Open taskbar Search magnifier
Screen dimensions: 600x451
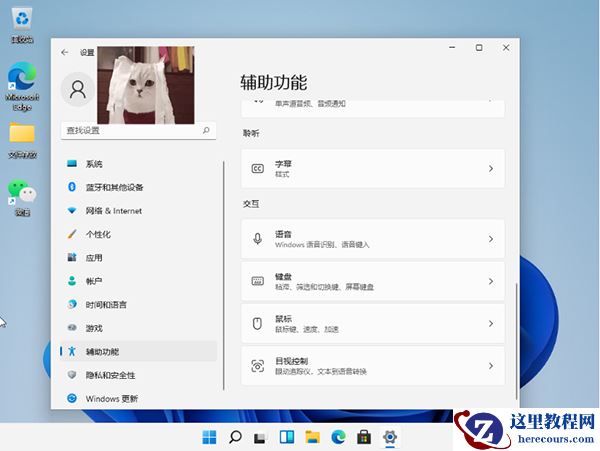click(235, 437)
